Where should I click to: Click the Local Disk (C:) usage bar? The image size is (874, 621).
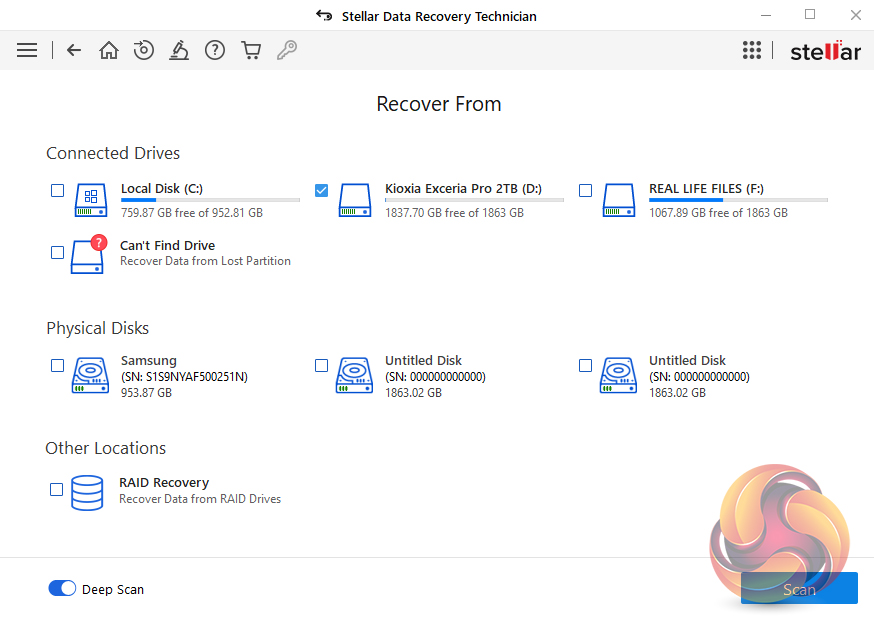tap(210, 200)
